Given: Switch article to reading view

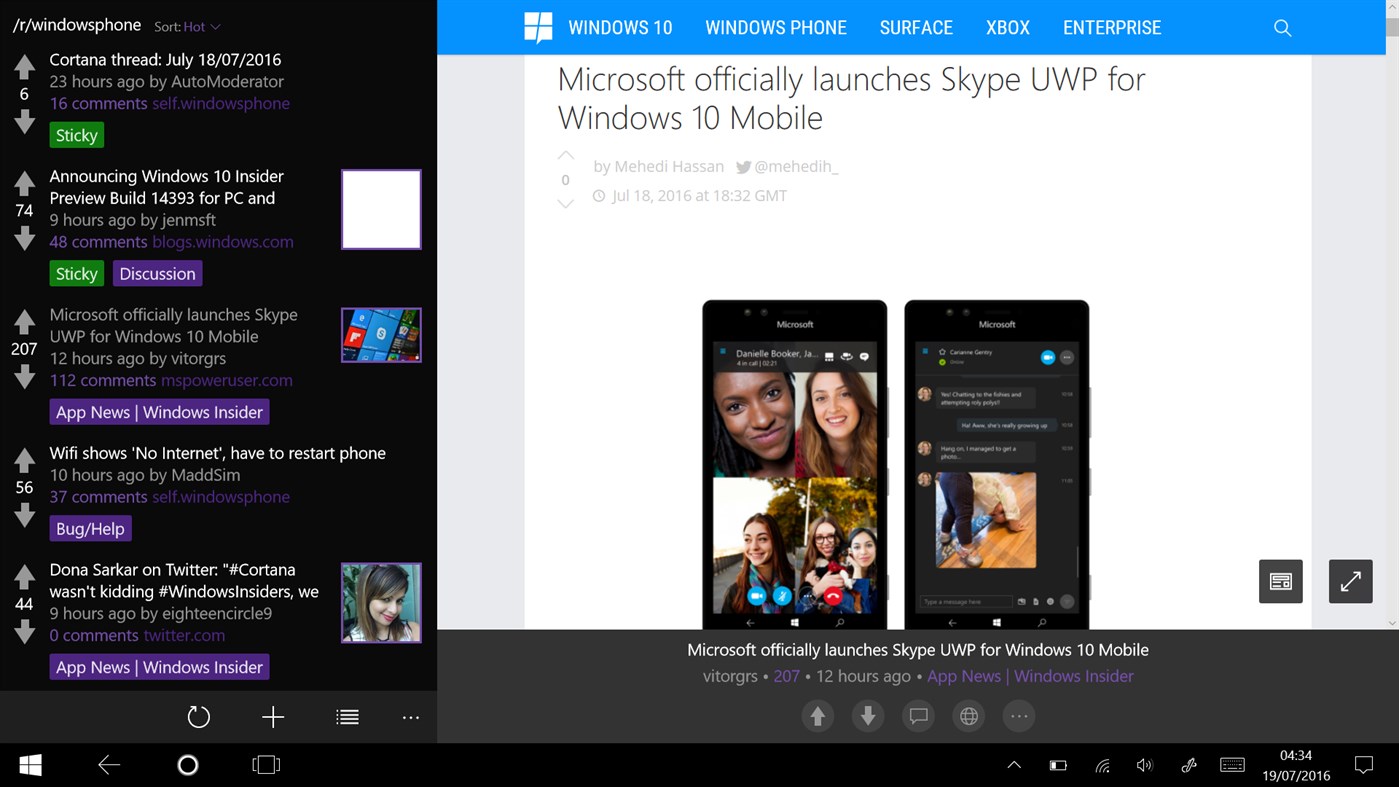Looking at the screenshot, I should 1281,581.
